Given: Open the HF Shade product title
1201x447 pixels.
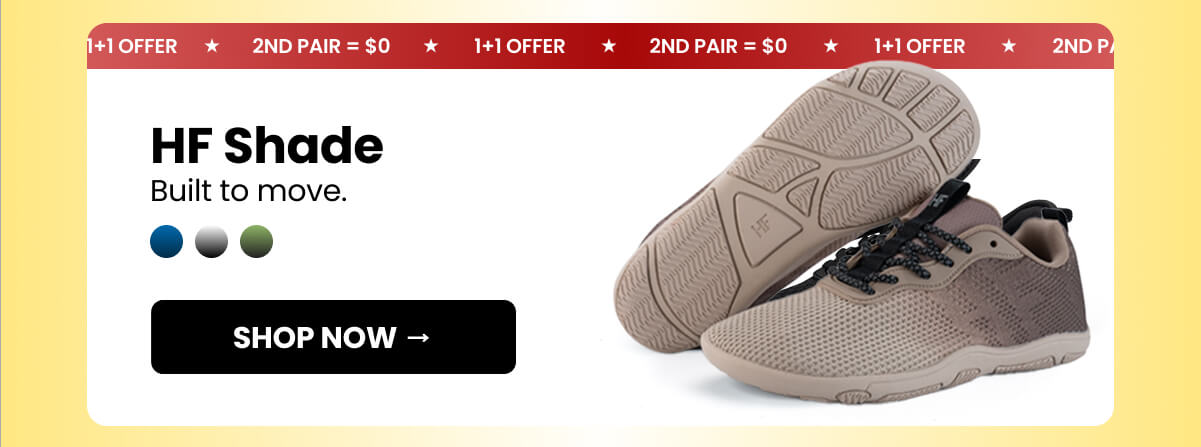Looking at the screenshot, I should pos(267,146).
